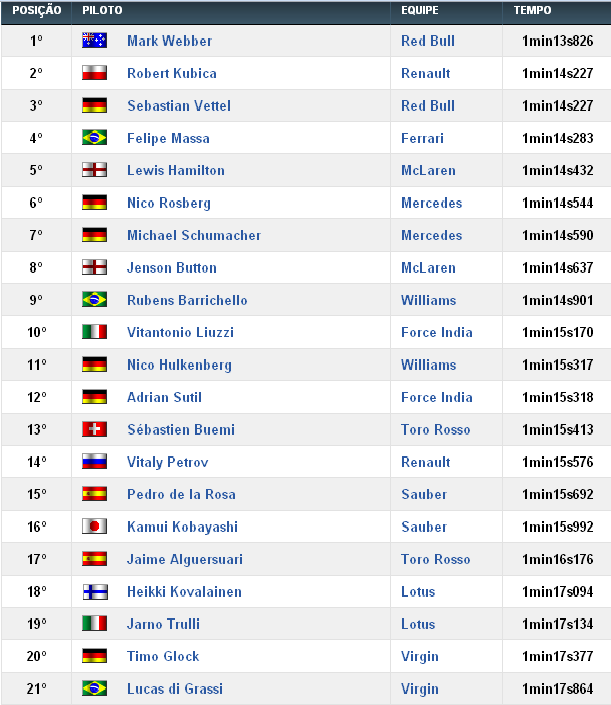Click the TEMPO column header

click(532, 10)
